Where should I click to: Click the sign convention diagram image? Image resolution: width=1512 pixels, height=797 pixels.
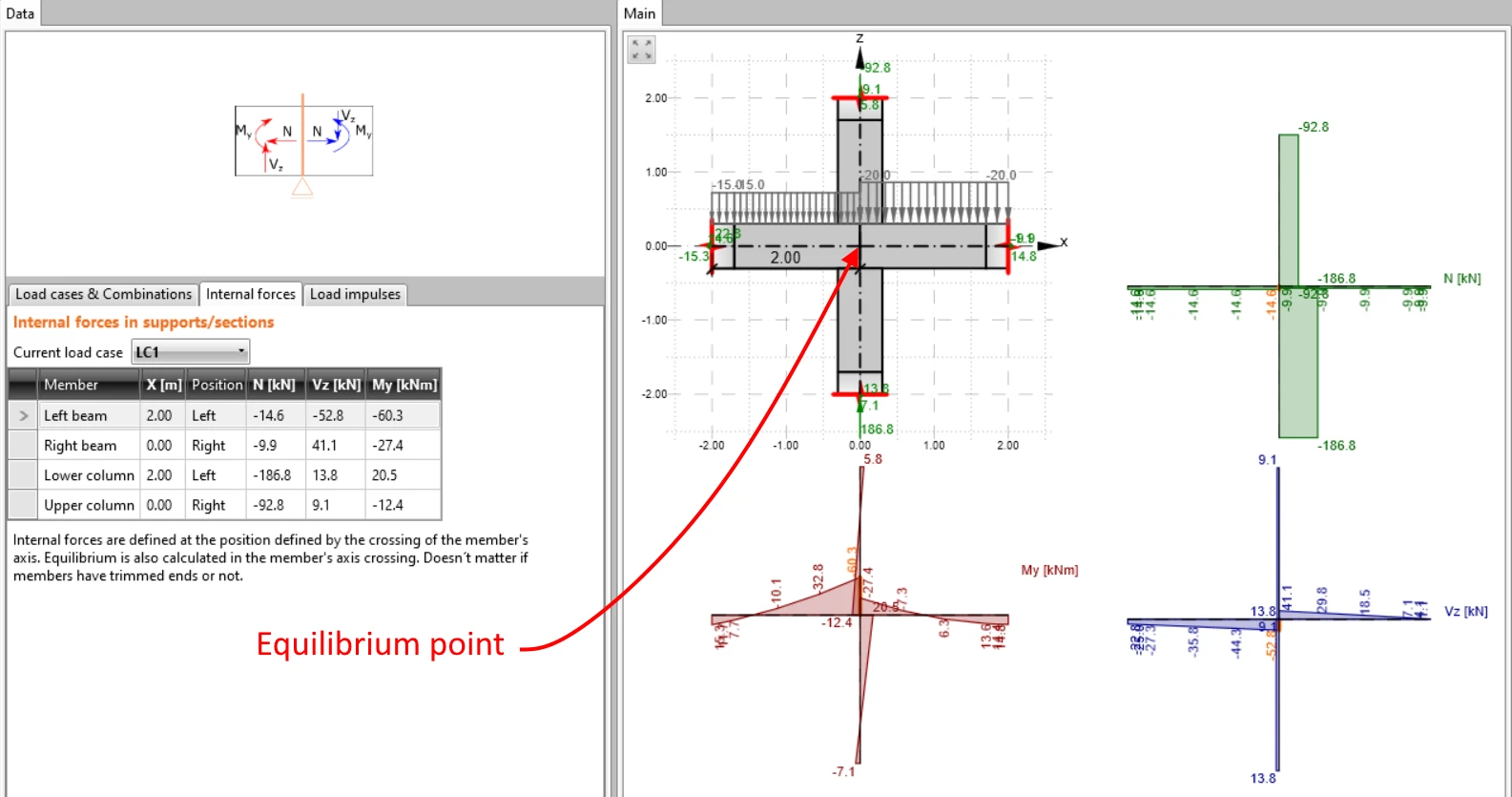(x=303, y=141)
